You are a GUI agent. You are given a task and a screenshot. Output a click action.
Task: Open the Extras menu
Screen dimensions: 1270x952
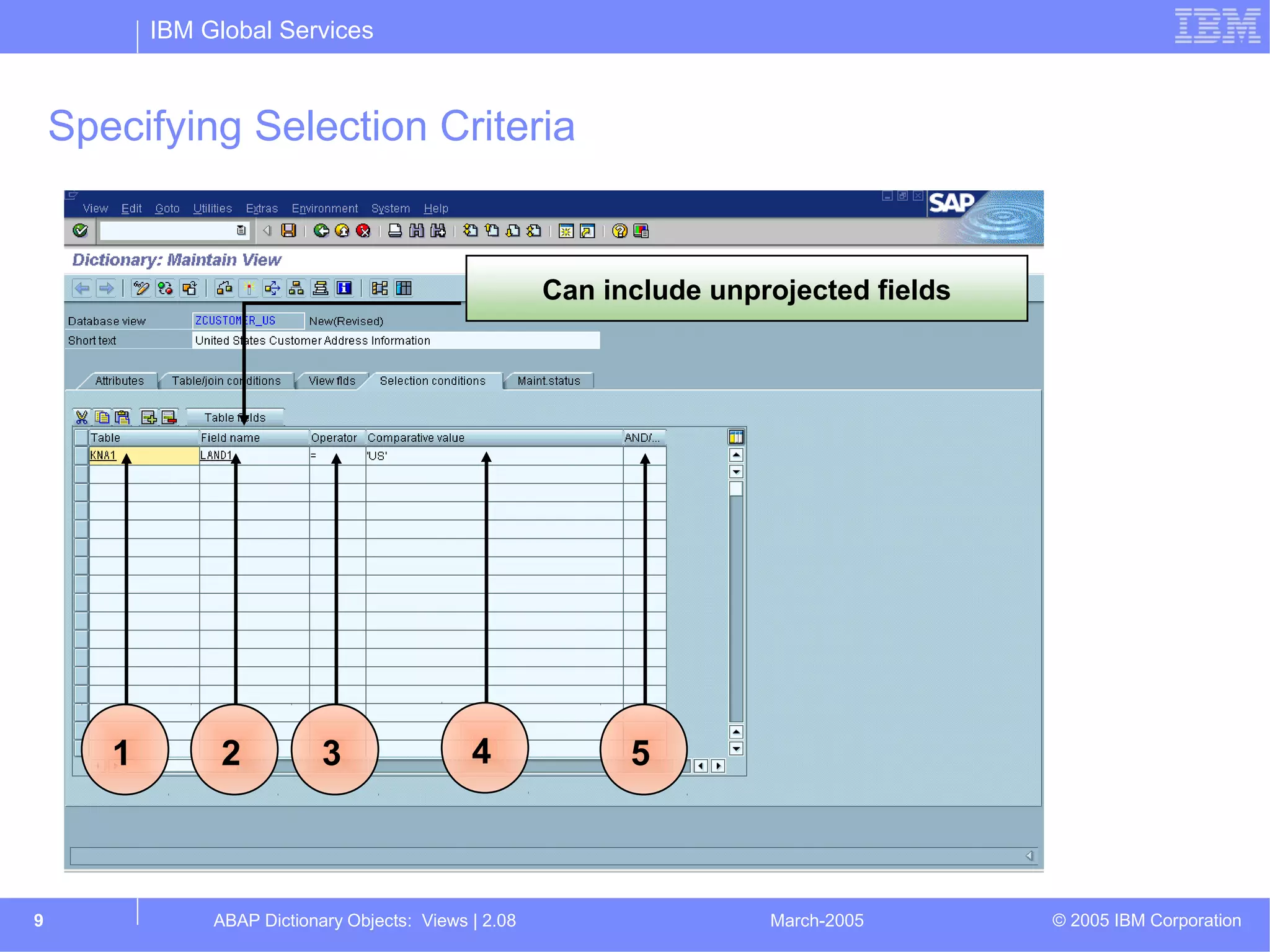pos(262,209)
